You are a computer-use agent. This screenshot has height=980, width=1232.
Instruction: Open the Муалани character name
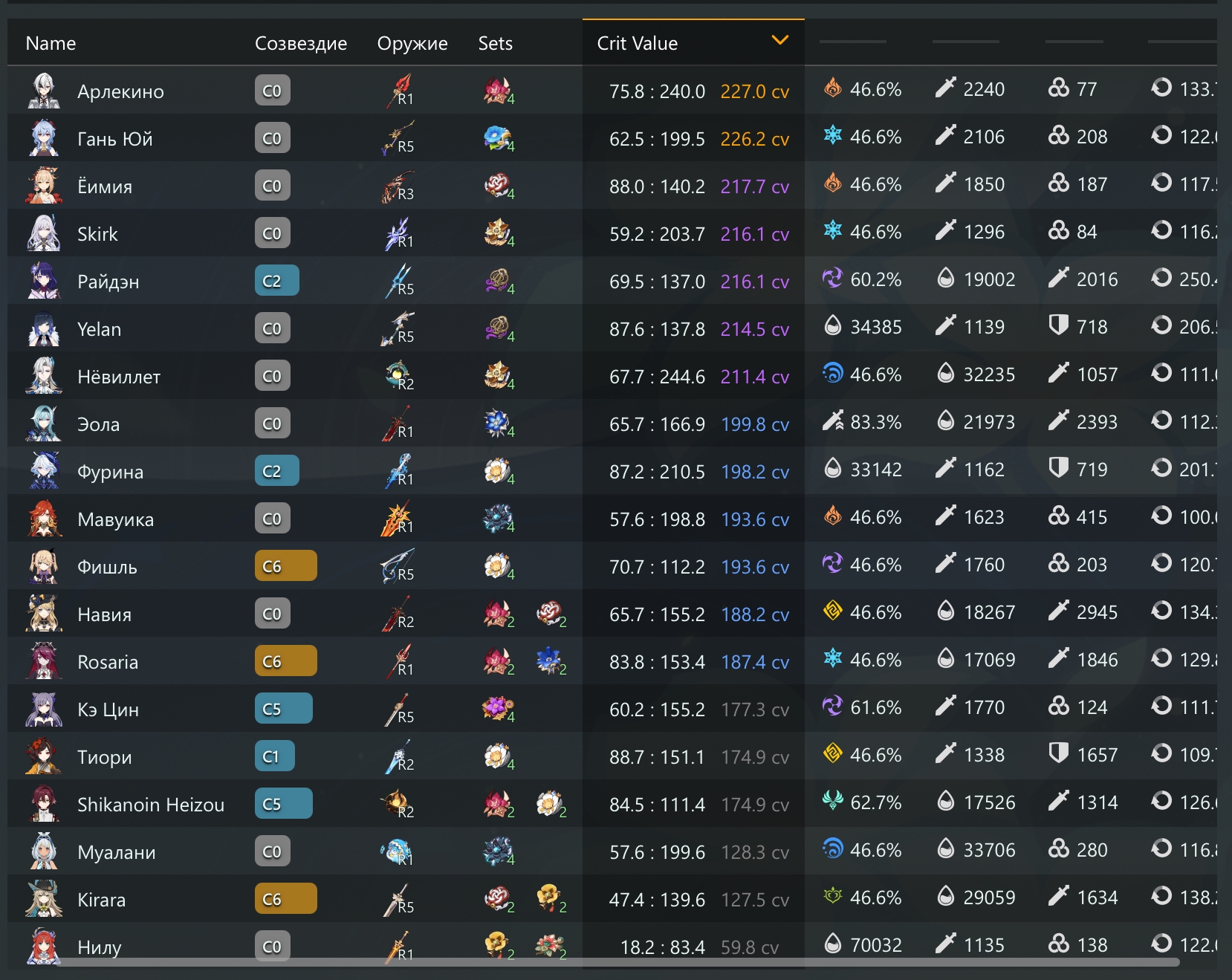point(117,852)
